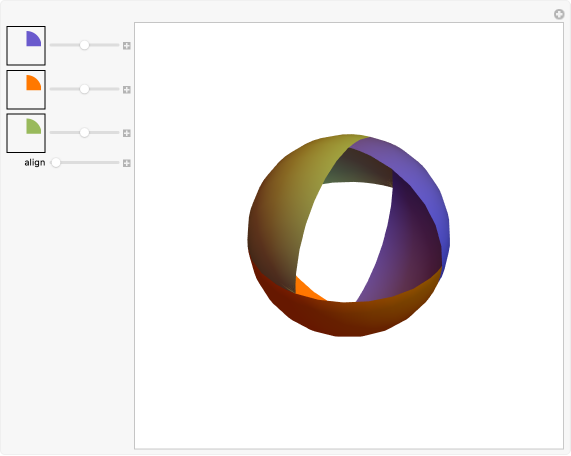The image size is (571, 456).
Task: Expand the orange slider's plus control
Action: pyautogui.click(x=126, y=90)
